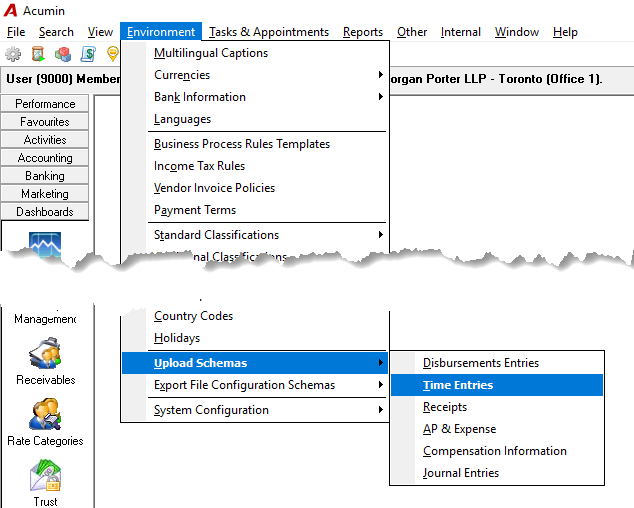The width and height of the screenshot is (634, 508).
Task: Switch to the Activities sidebar tab
Action: (x=45, y=140)
